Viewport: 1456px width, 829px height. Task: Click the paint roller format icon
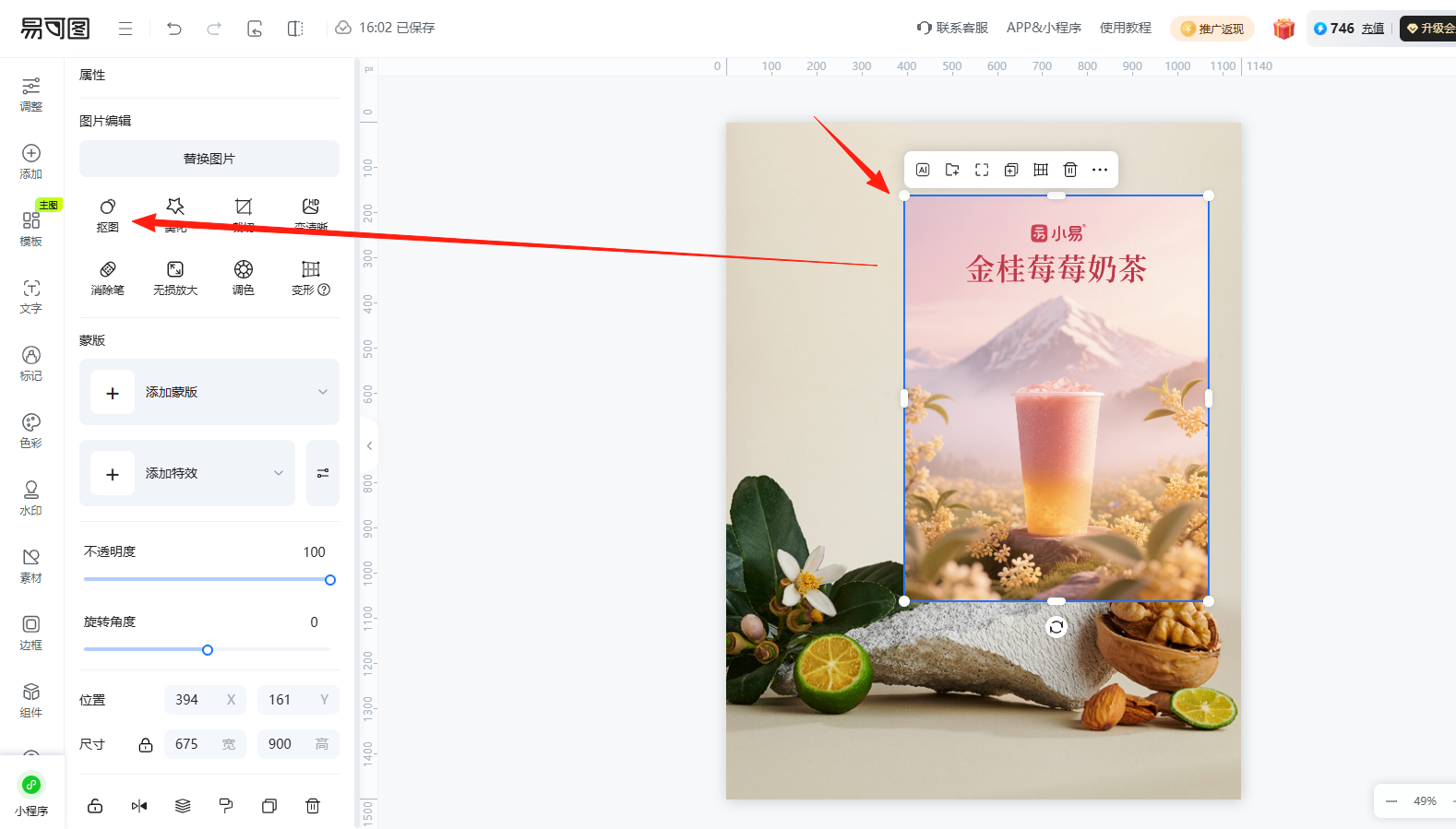(226, 806)
